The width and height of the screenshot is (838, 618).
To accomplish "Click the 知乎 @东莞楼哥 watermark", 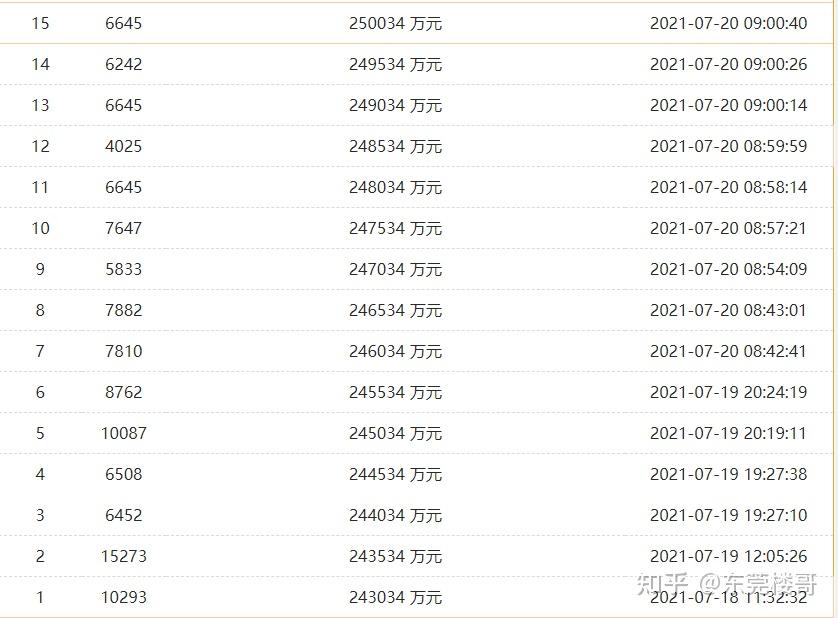I will pos(726,583).
